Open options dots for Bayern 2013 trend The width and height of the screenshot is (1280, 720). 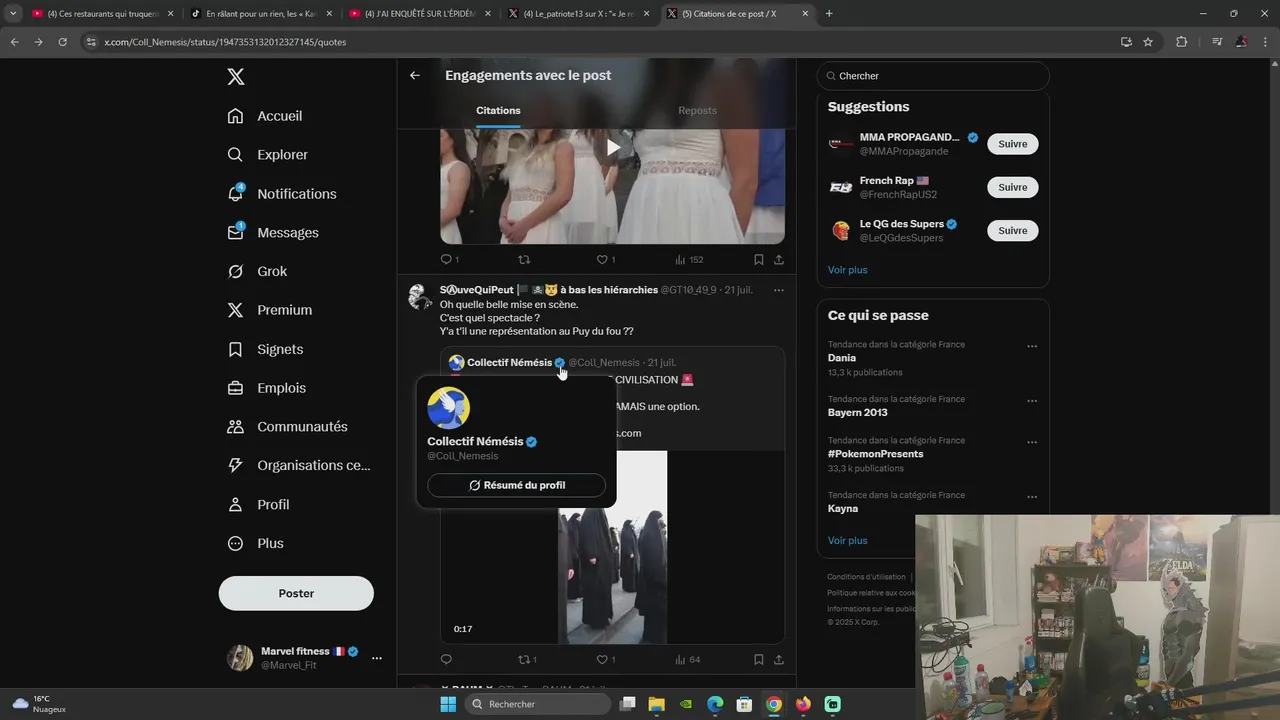(1032, 401)
